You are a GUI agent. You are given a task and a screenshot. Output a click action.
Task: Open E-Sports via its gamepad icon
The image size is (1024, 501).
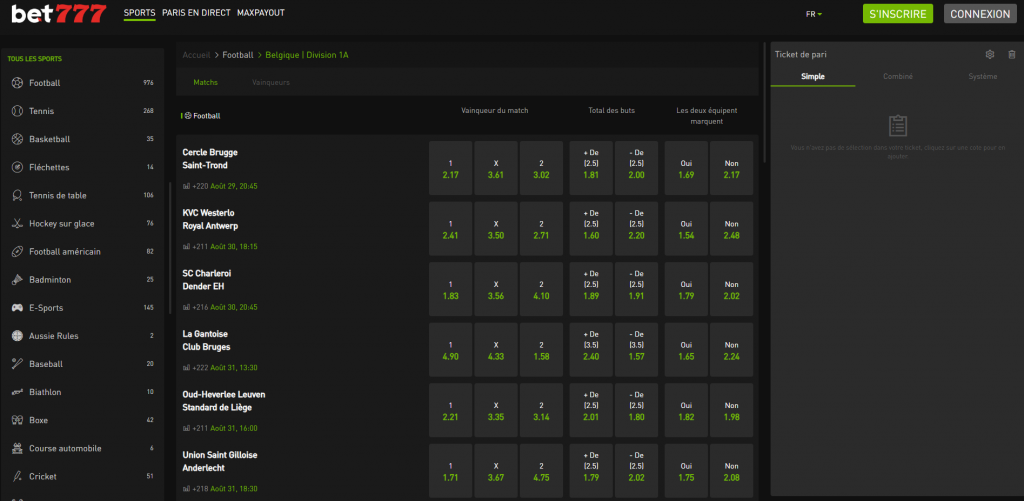point(17,308)
